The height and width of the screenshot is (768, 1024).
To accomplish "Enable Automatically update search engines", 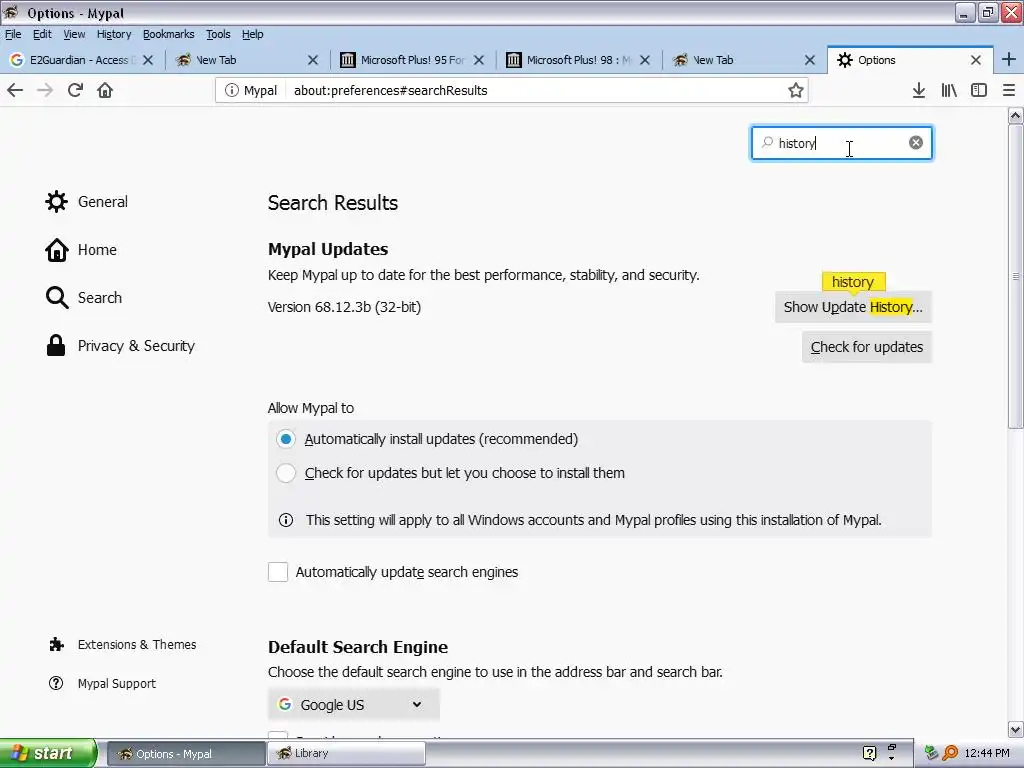I will click(278, 572).
